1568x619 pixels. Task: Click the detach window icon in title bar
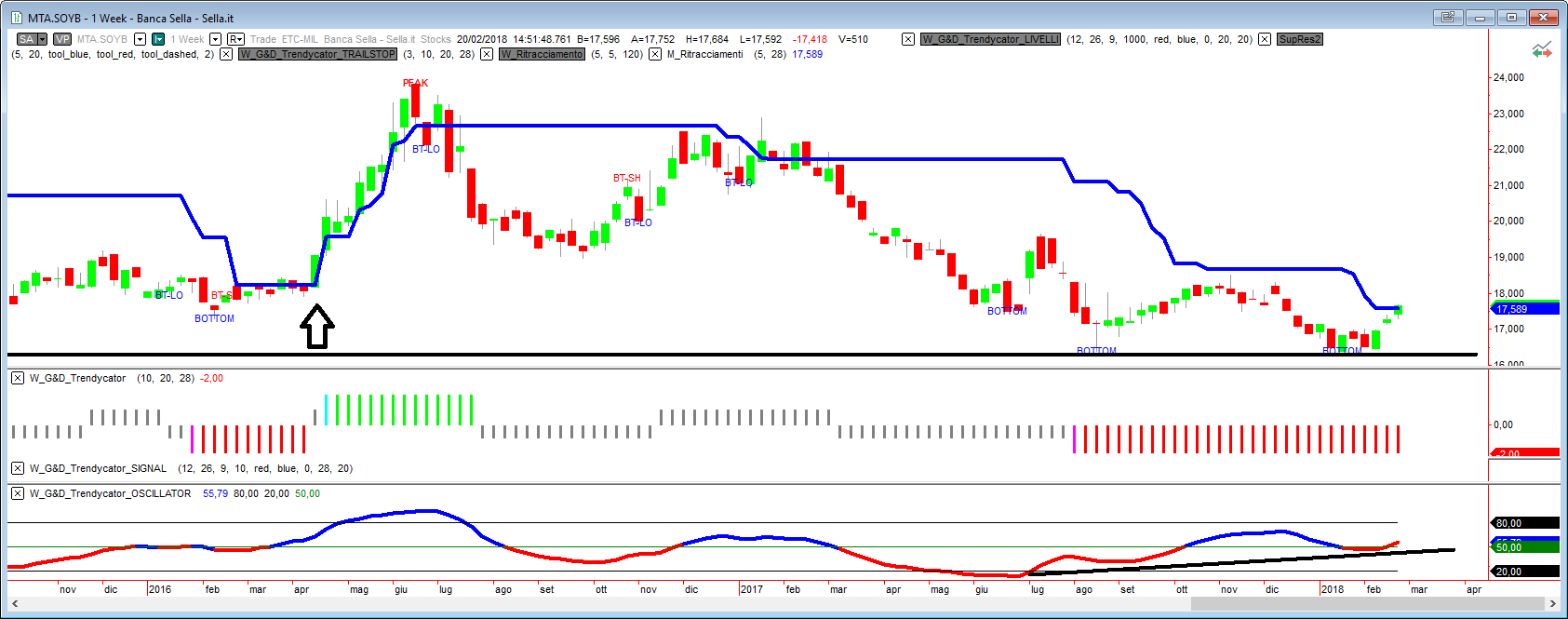coord(1448,17)
